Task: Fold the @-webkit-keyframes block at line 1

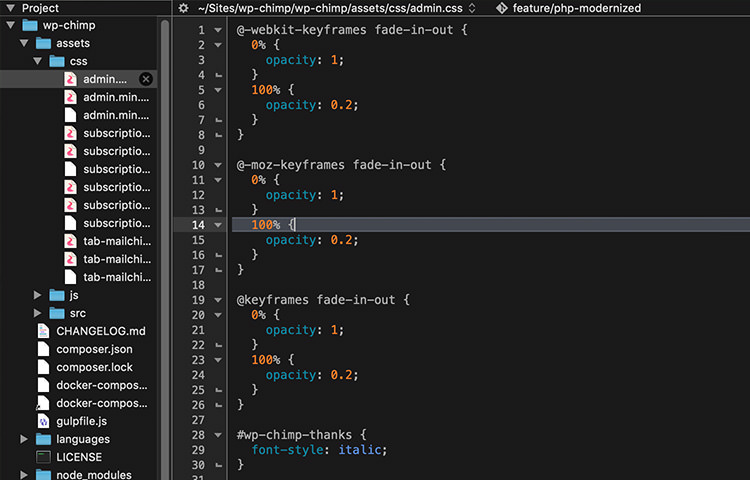Action: click(218, 30)
